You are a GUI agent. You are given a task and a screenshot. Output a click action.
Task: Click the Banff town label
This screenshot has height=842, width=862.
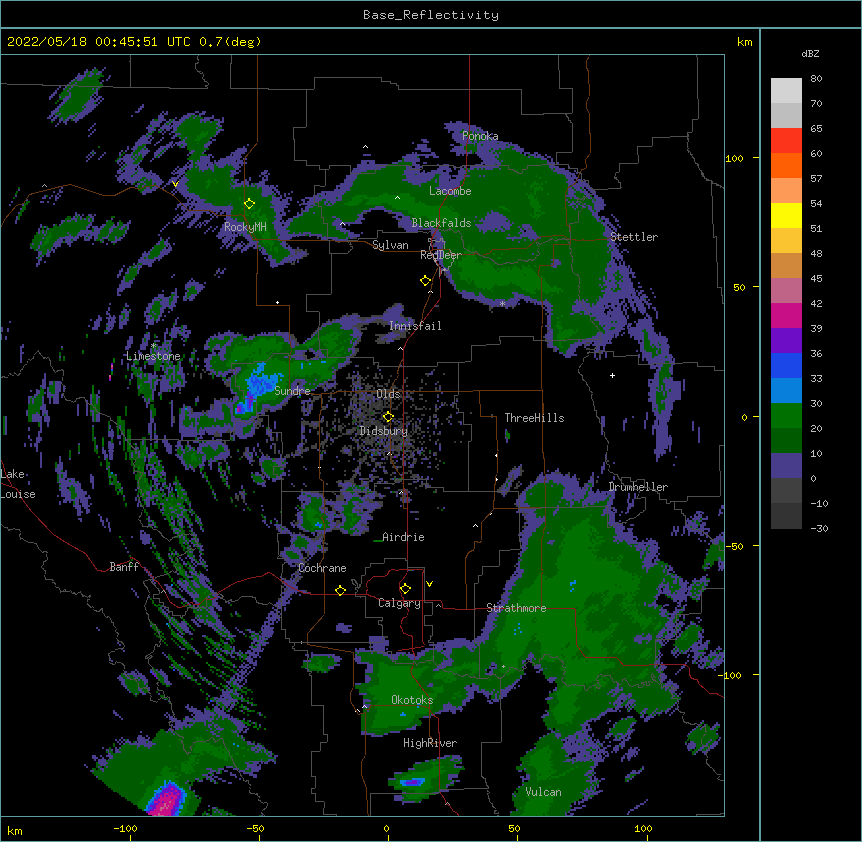pos(124,567)
